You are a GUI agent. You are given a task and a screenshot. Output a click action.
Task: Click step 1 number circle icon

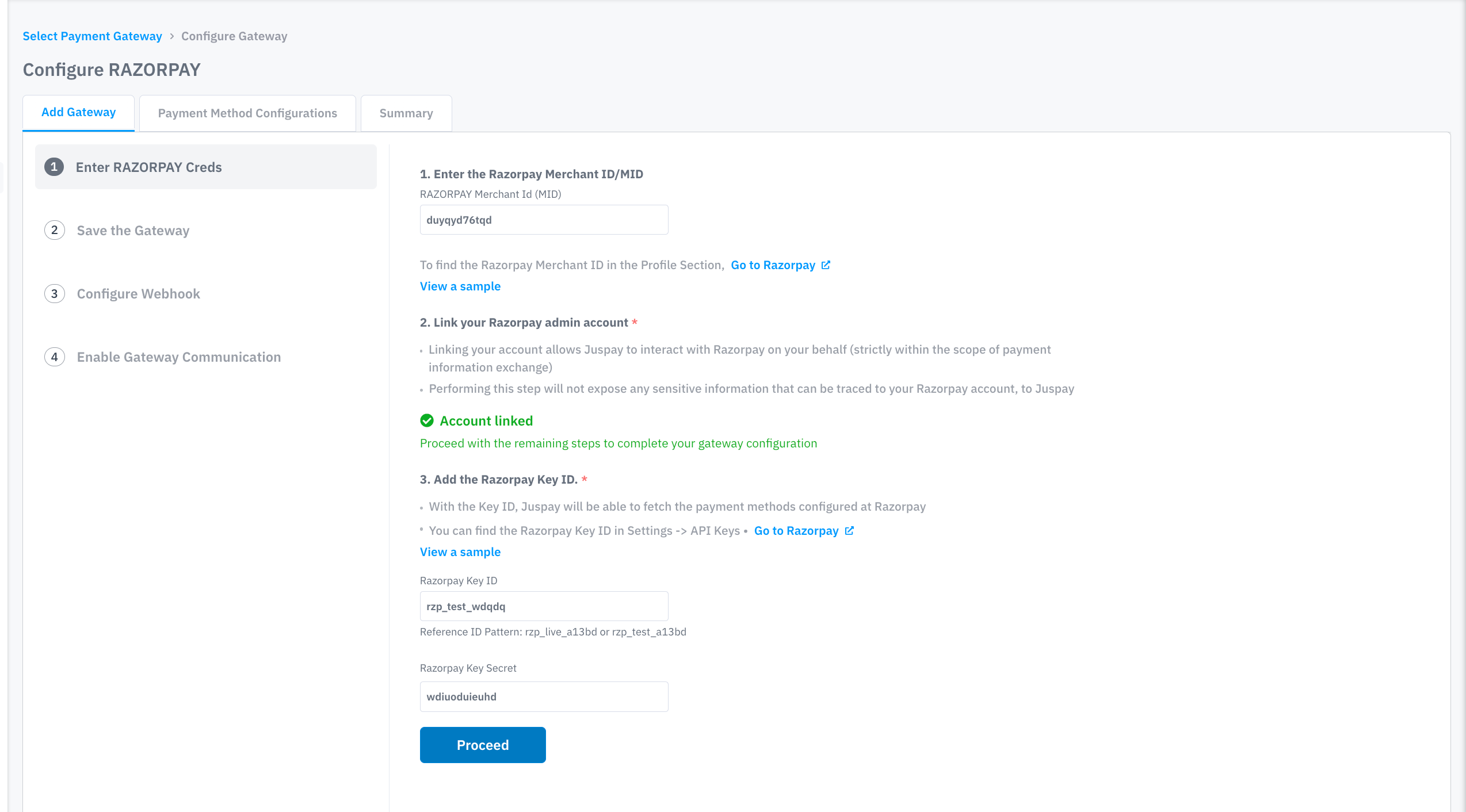(54, 167)
